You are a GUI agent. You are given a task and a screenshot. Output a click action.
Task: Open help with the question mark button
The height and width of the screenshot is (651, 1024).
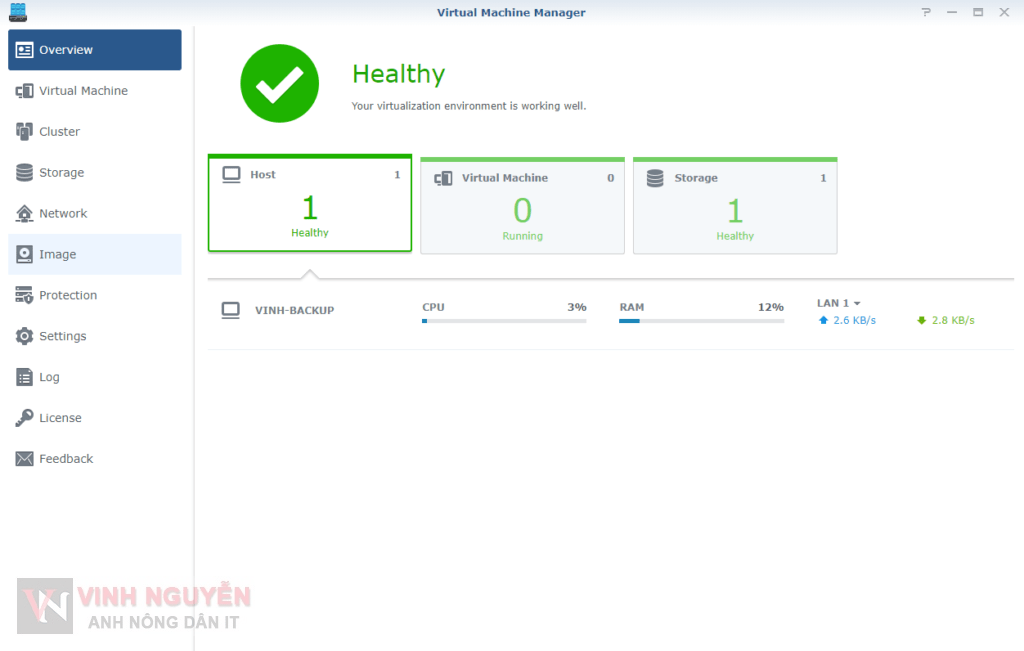pyautogui.click(x=926, y=12)
